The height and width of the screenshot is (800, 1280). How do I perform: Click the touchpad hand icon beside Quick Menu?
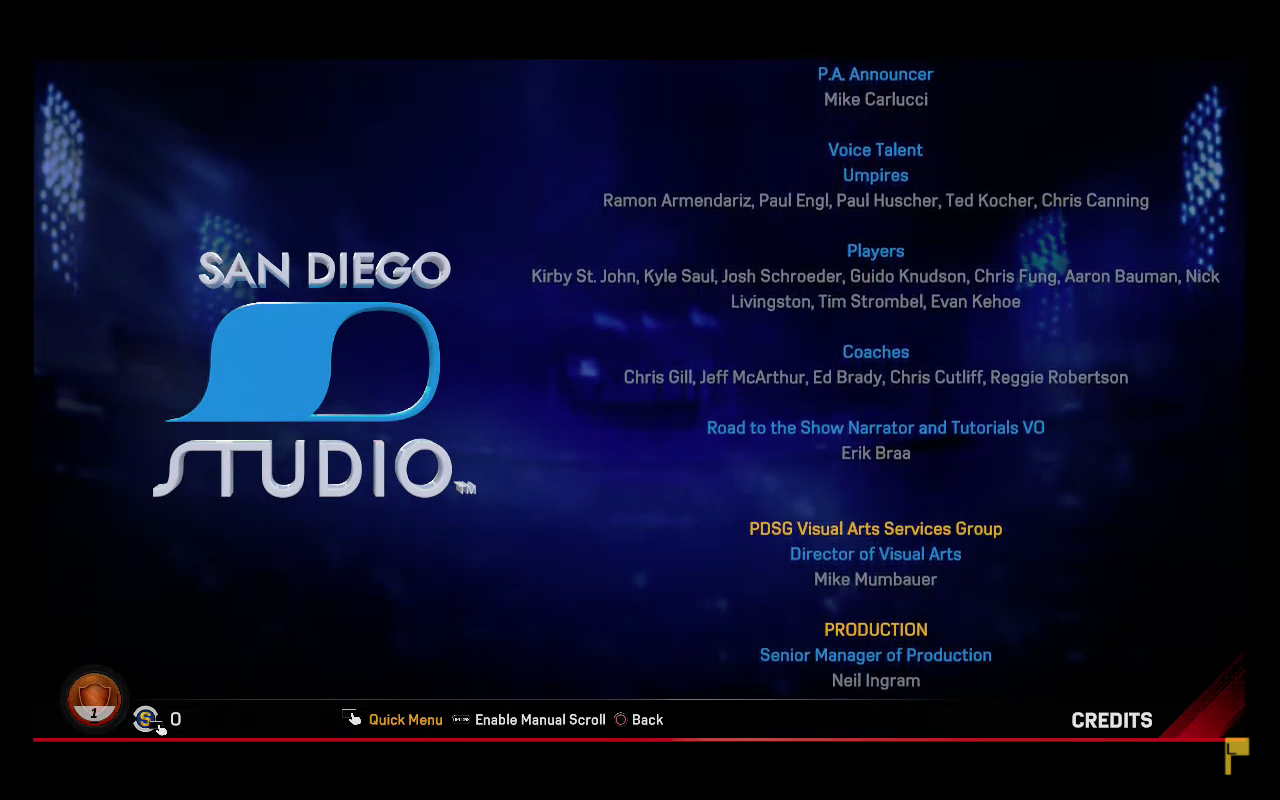coord(352,718)
